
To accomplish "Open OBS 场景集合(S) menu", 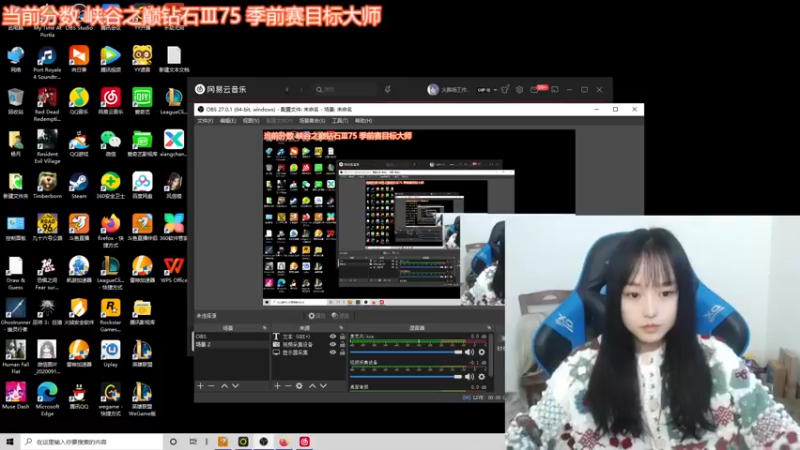I will click(312, 121).
